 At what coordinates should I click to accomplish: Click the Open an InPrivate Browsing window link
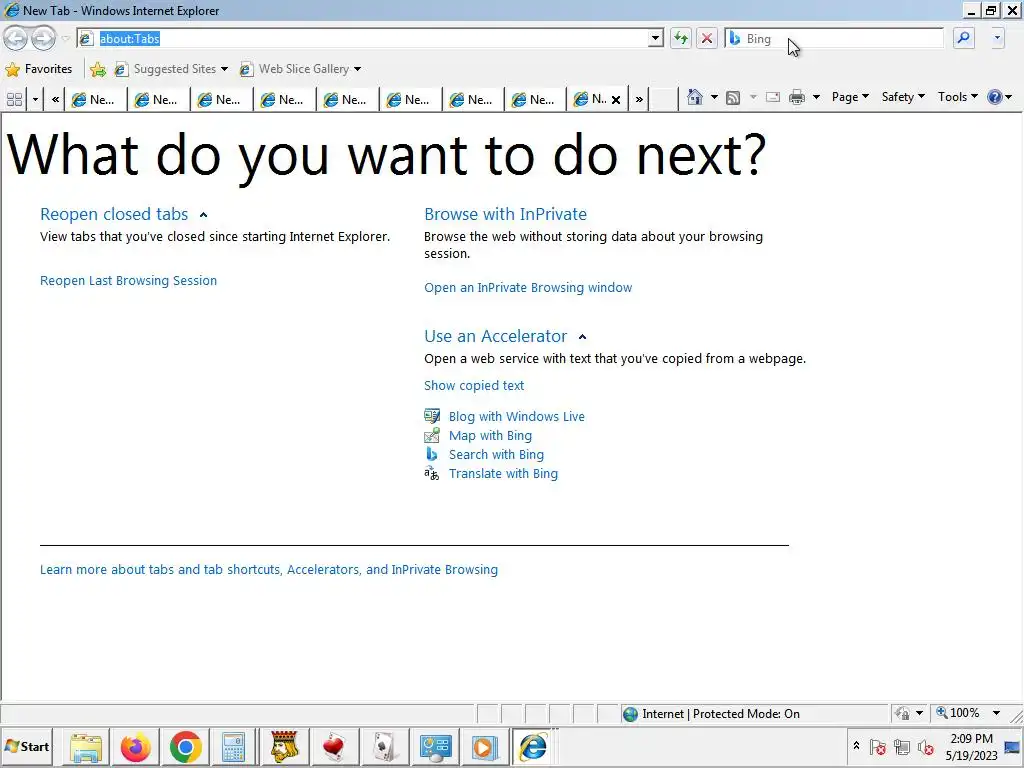click(x=528, y=287)
